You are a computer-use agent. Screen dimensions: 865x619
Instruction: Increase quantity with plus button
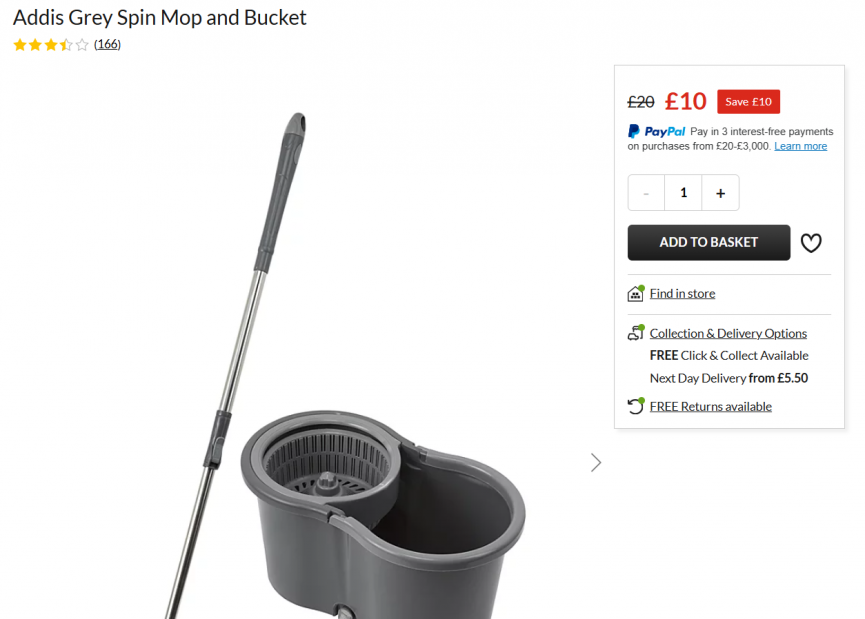pos(720,193)
